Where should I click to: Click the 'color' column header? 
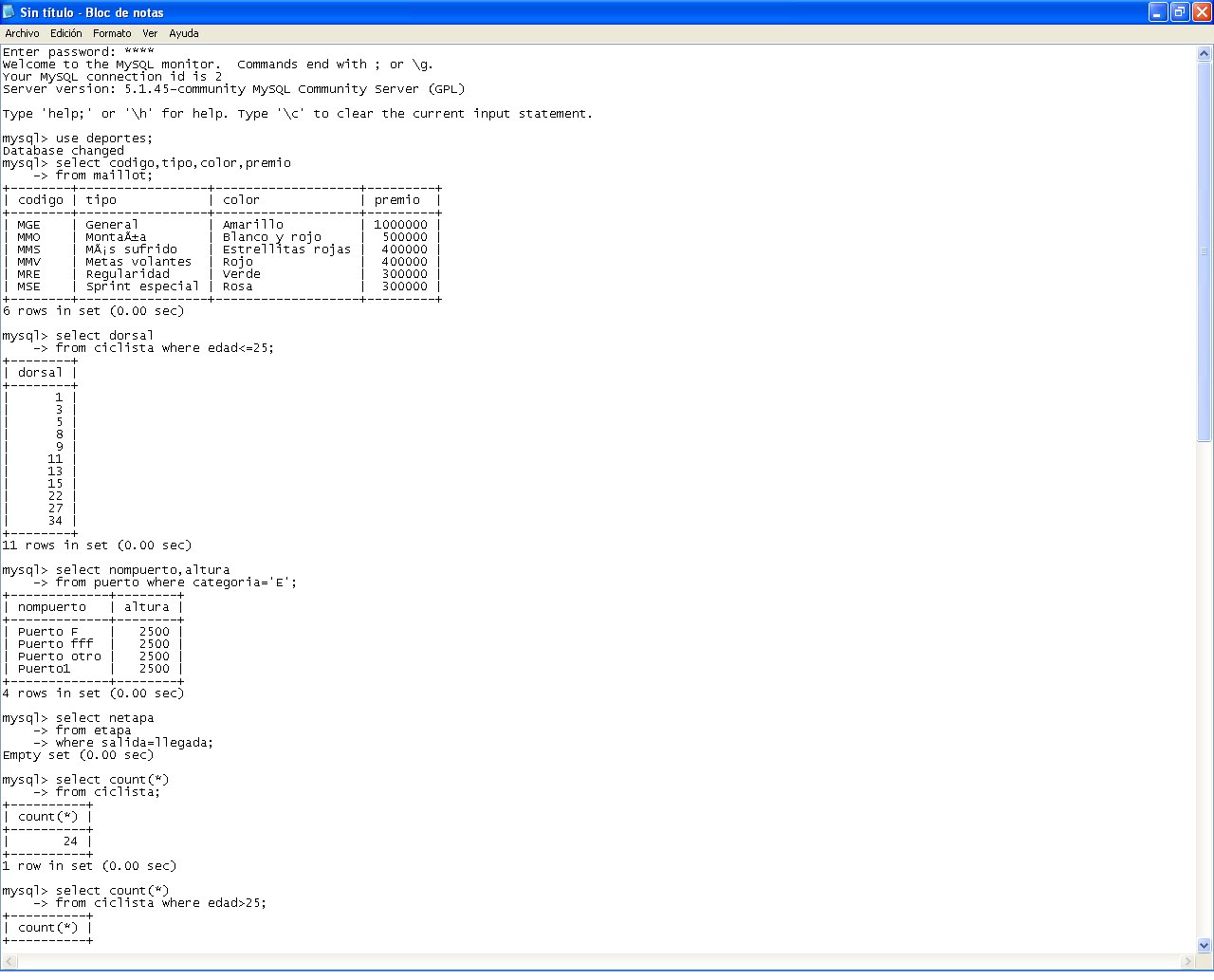pyautogui.click(x=241, y=200)
